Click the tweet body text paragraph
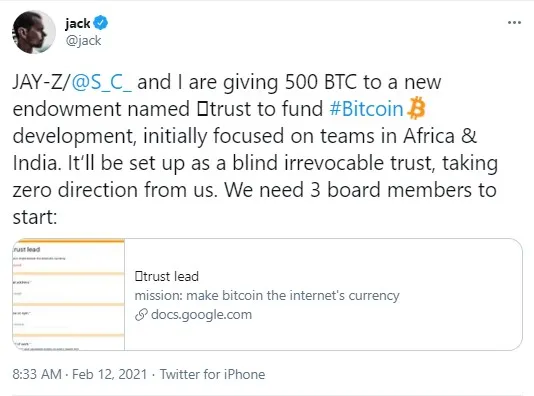The height and width of the screenshot is (396, 534). [255, 149]
